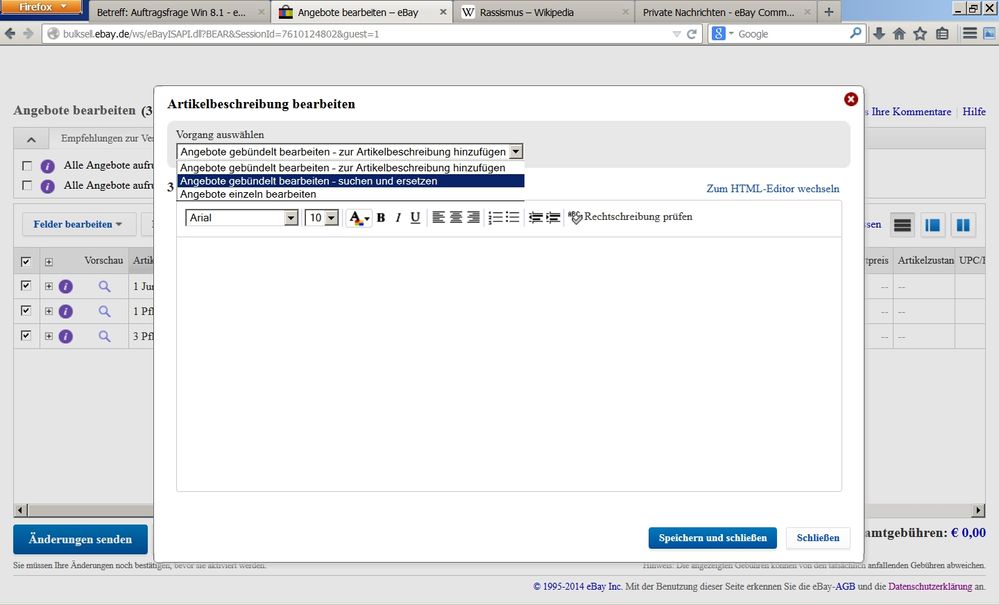This screenshot has height=605, width=999.
Task: Switch to the HTML editor via link
Action: (x=772, y=188)
